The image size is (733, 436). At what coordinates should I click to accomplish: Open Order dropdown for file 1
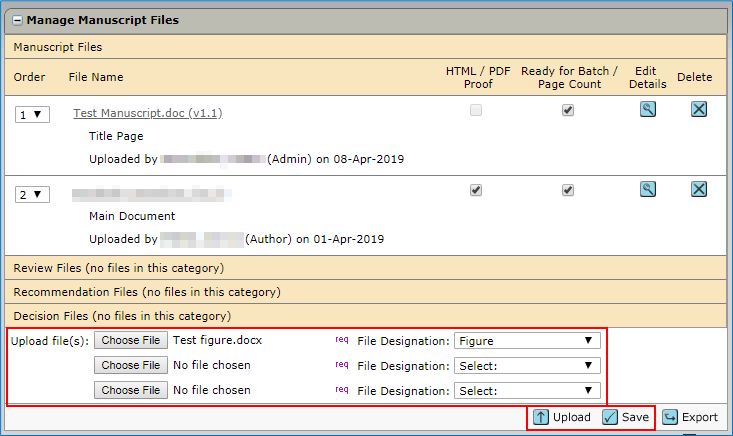click(x=31, y=115)
